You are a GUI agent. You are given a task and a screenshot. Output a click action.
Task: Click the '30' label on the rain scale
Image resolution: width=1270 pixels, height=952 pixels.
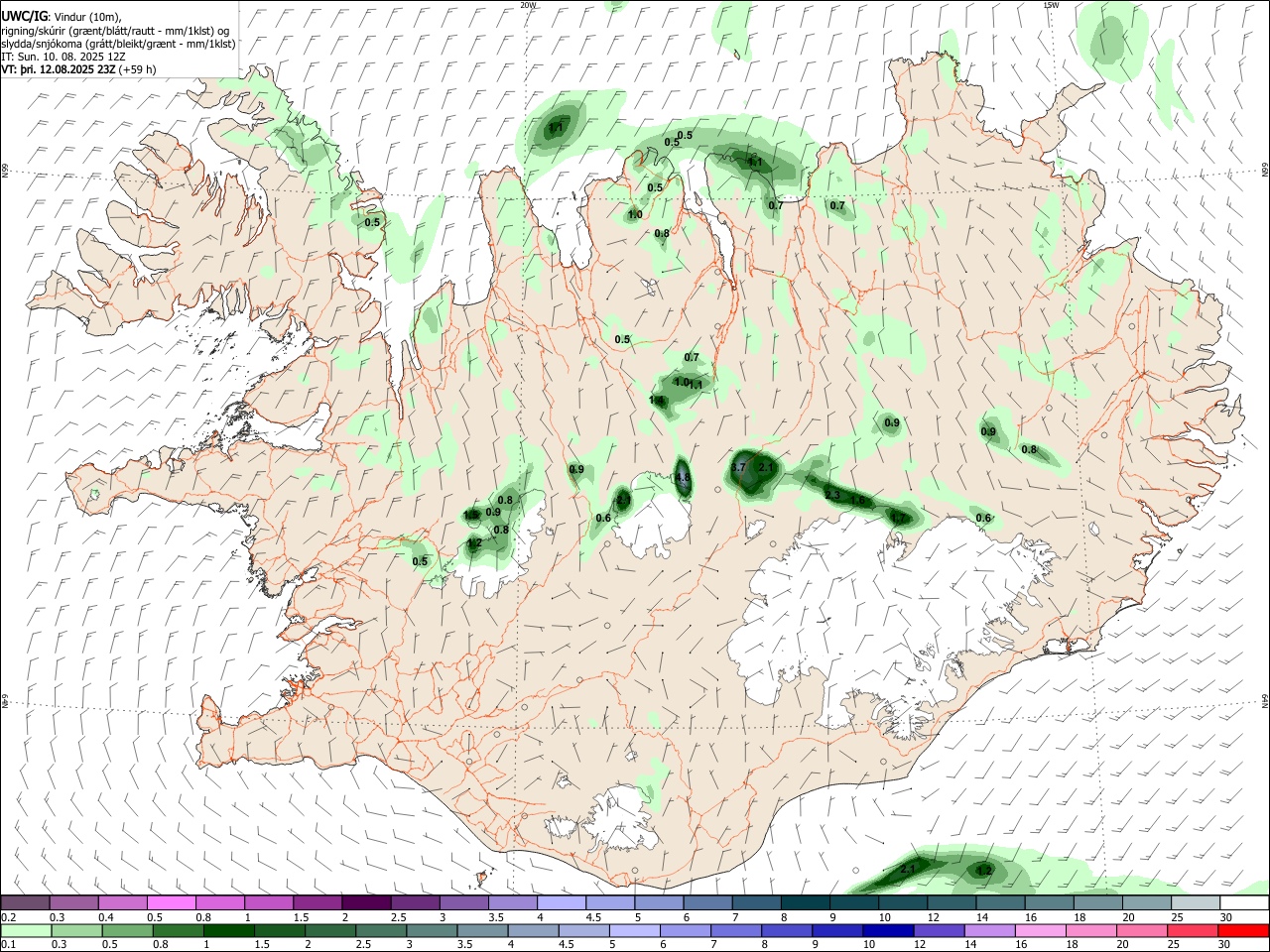tap(1226, 945)
